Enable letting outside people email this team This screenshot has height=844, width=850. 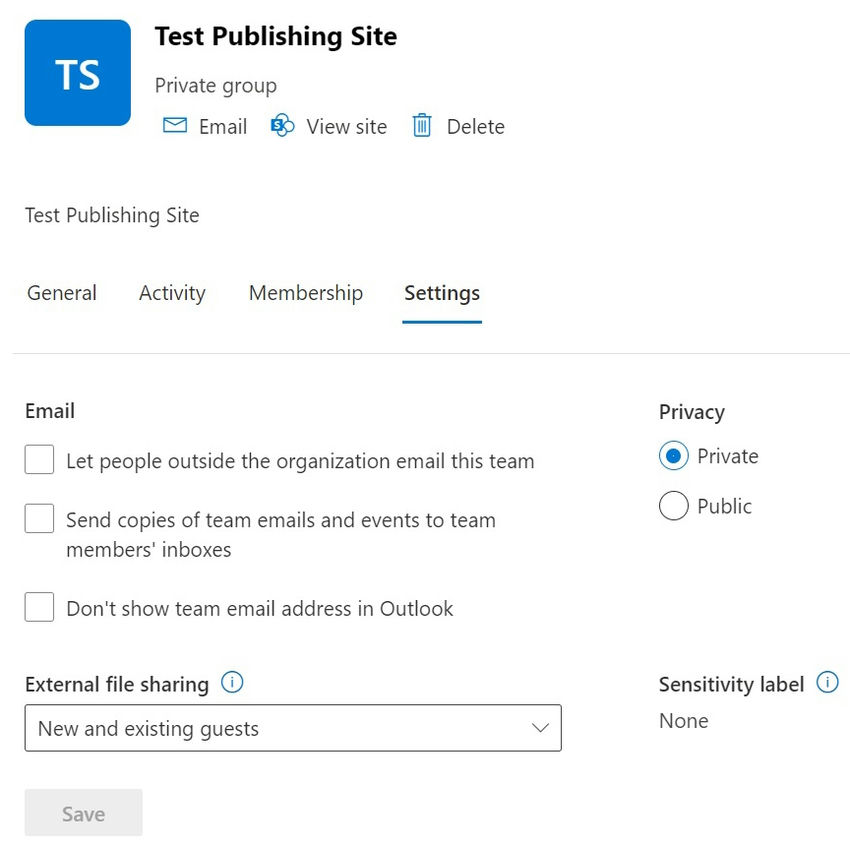pos(39,460)
